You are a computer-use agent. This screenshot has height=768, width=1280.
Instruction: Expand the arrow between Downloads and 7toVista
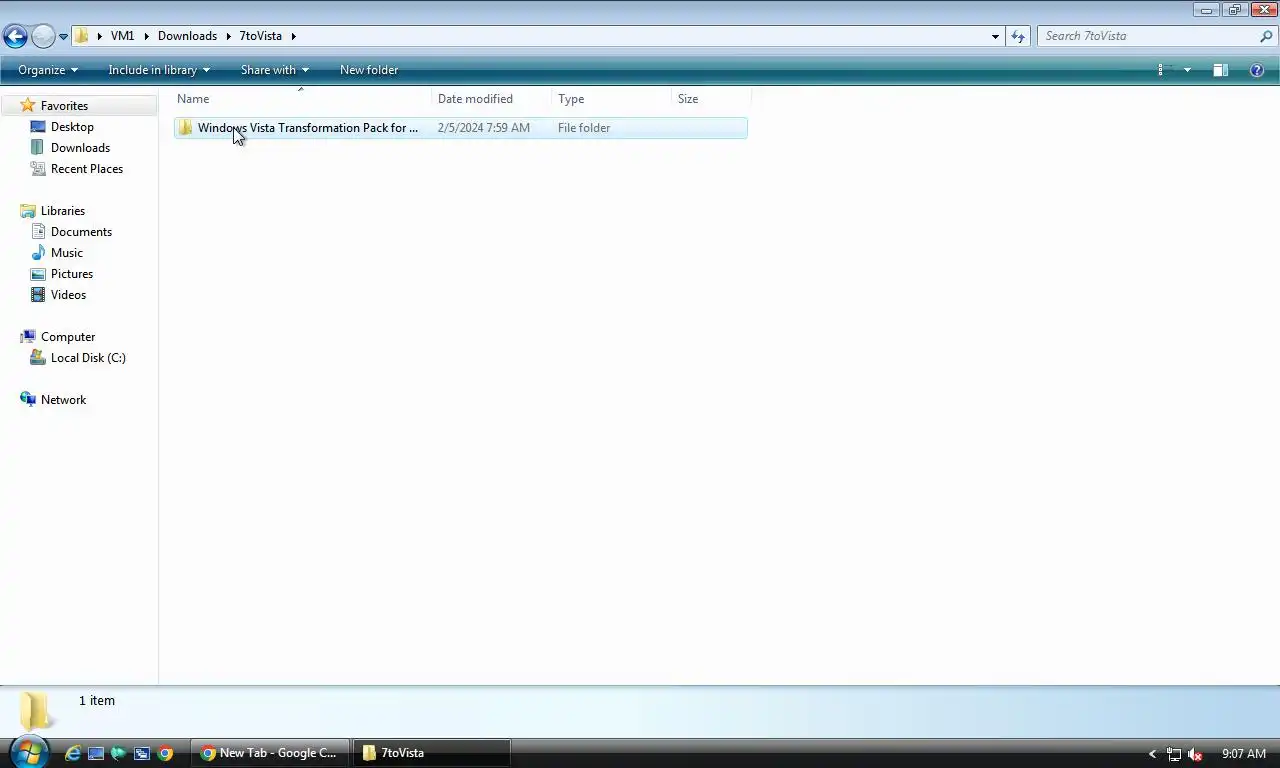click(x=228, y=36)
